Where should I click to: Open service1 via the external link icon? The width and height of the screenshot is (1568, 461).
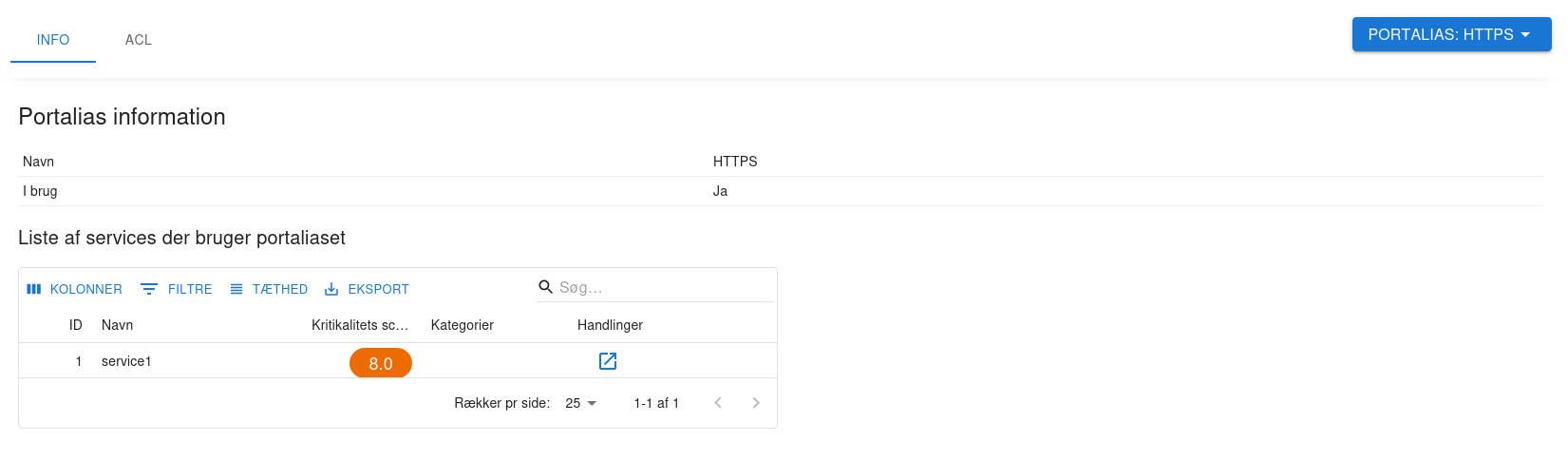click(608, 361)
